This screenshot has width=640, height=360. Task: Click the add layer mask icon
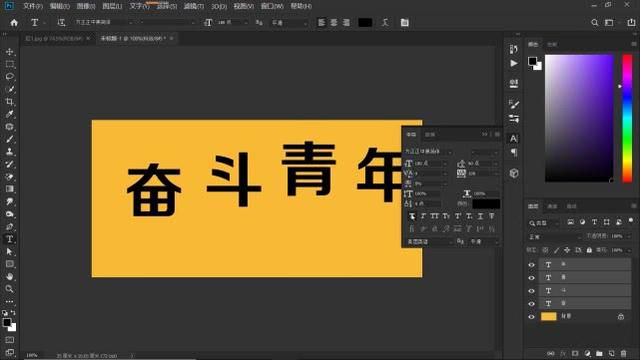click(x=575, y=353)
